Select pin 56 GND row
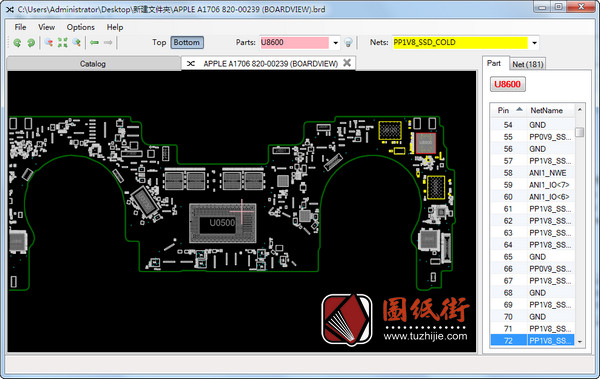 pos(533,149)
